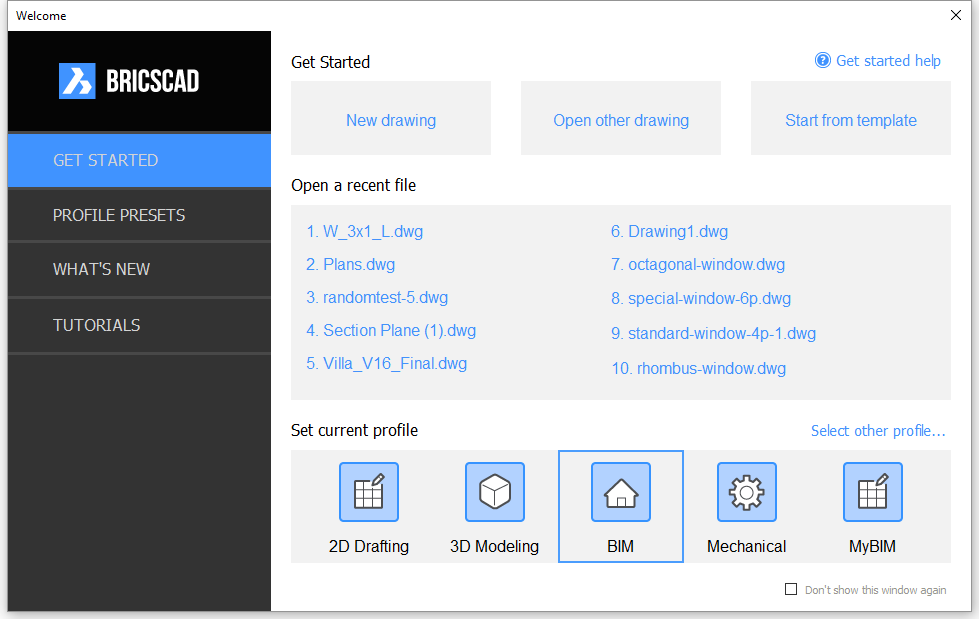Select the BIM house profile icon

tap(621, 492)
